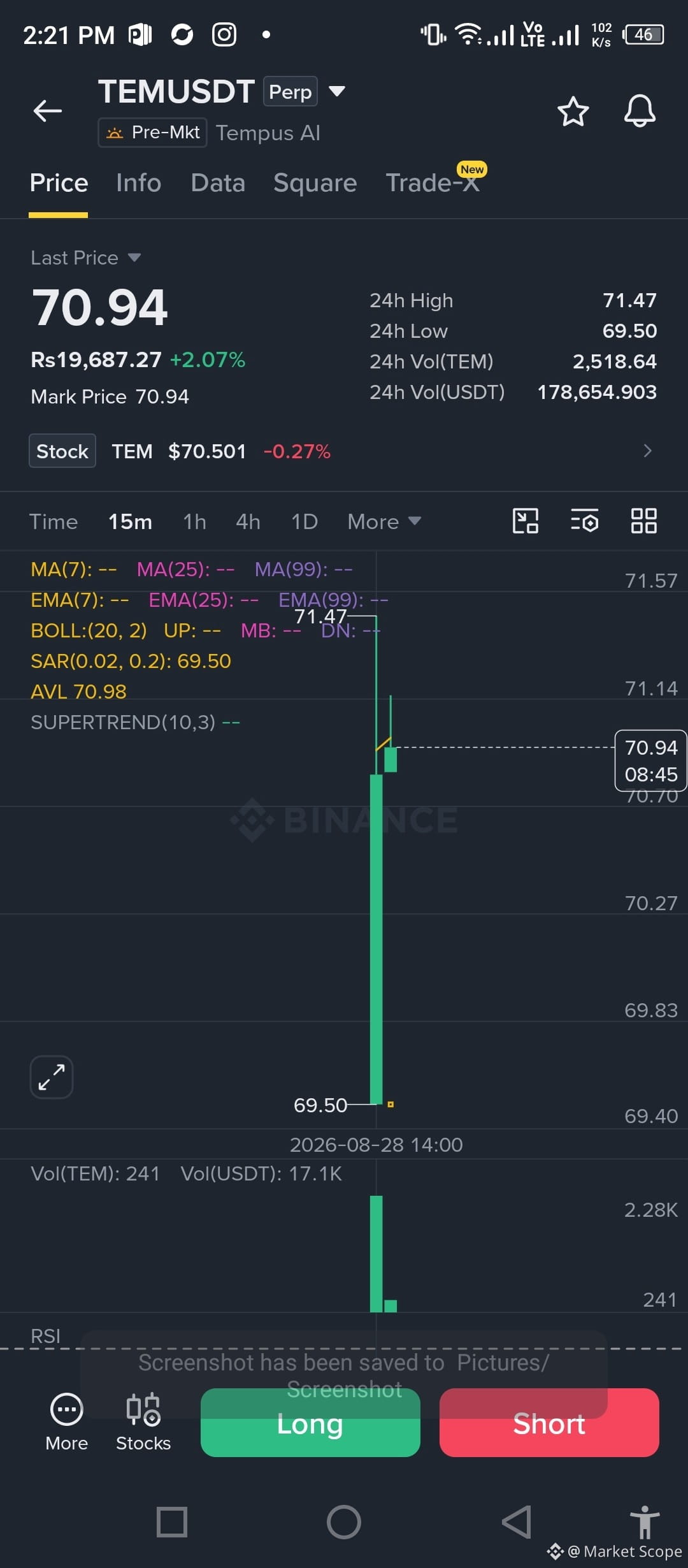Tap the Tempus AI name text
The image size is (688, 1568).
tap(268, 133)
